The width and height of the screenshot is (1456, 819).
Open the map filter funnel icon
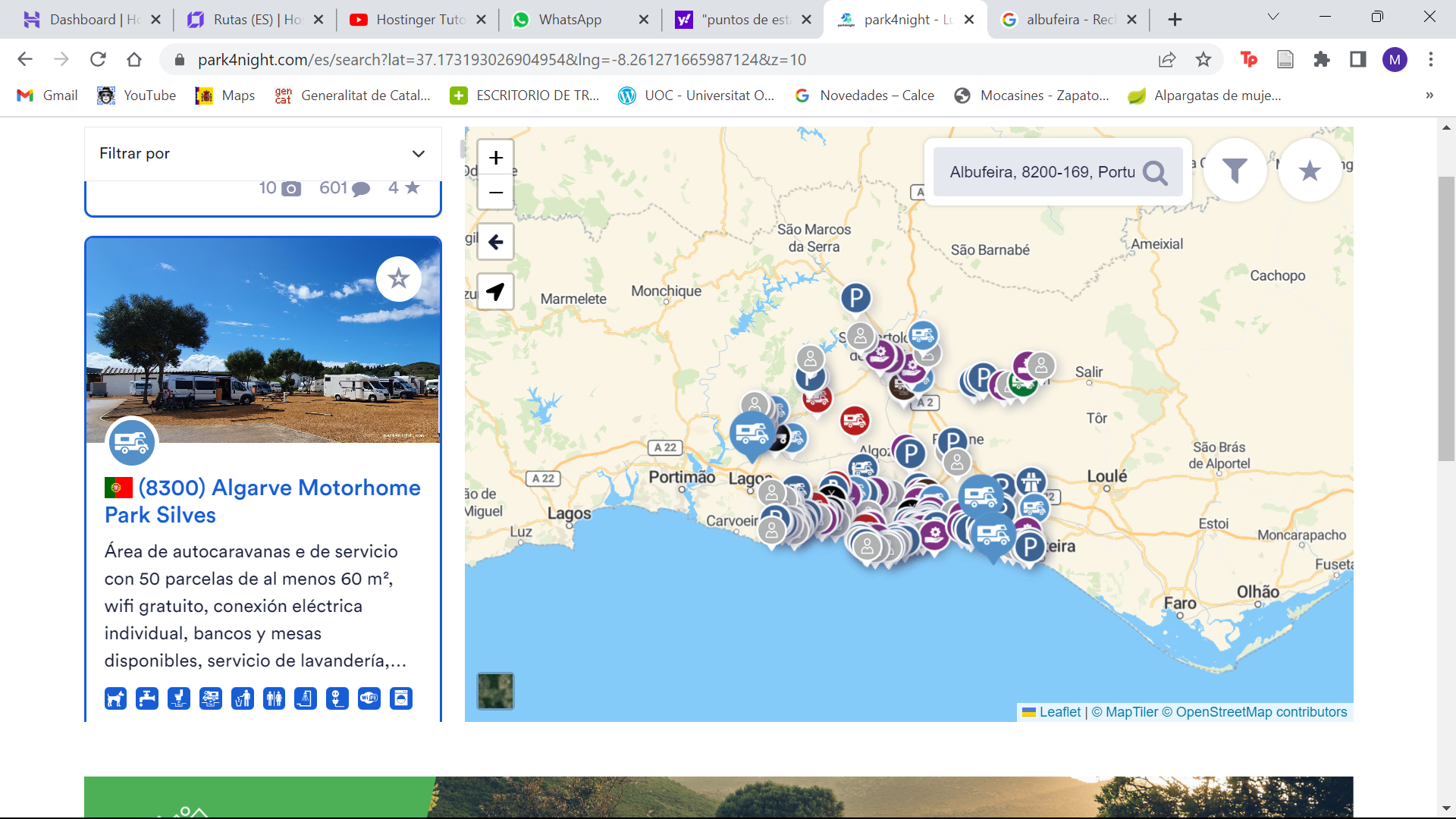tap(1235, 171)
